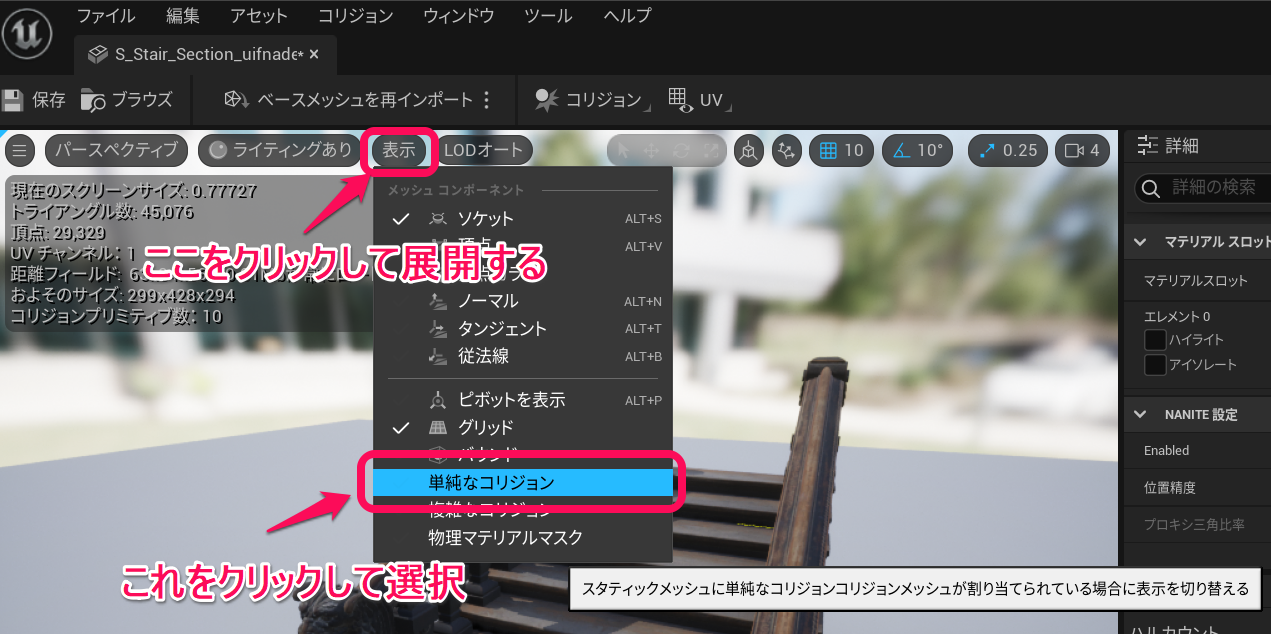Toggle the surface snapping icon
This screenshot has height=634, width=1271.
point(787,151)
